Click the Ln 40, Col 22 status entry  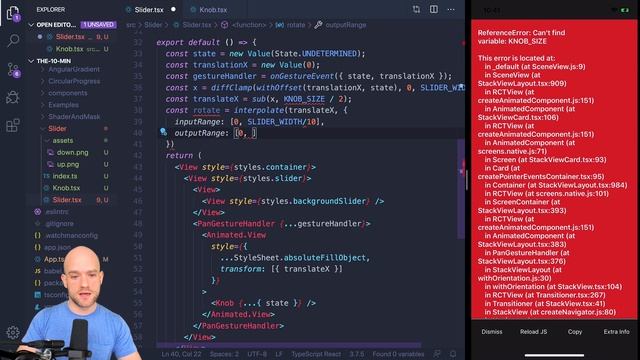(181, 354)
